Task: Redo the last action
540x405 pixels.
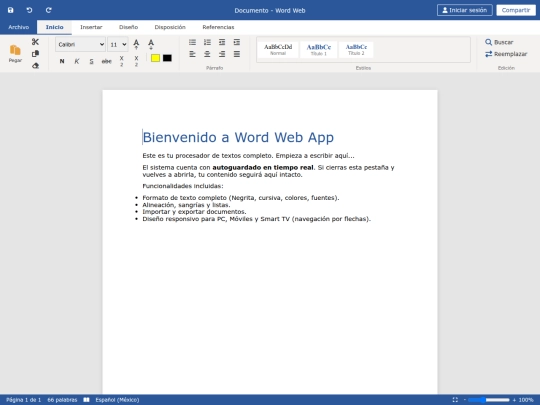Action: (49, 10)
